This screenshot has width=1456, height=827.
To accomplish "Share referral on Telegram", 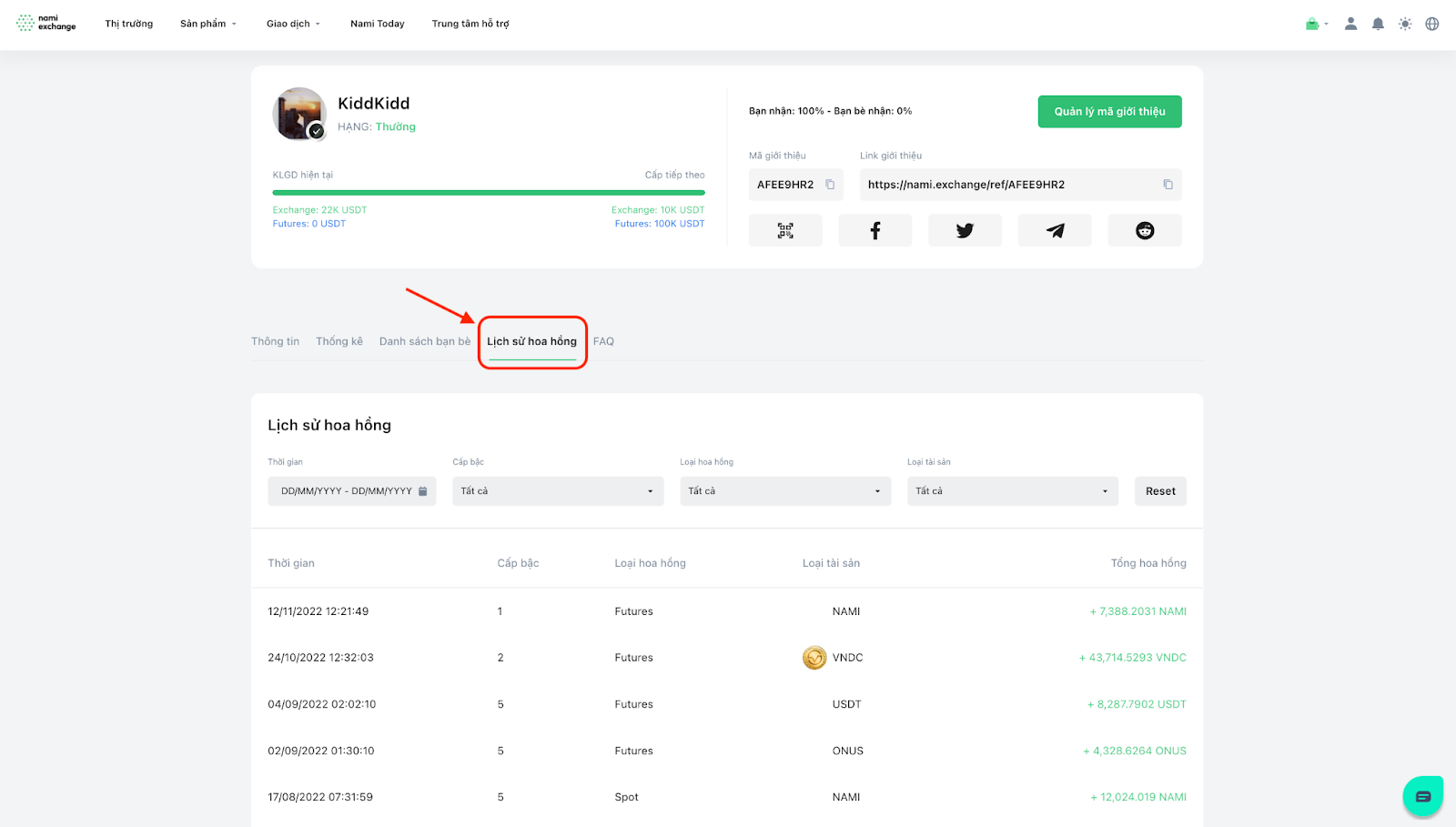I will click(x=1055, y=230).
